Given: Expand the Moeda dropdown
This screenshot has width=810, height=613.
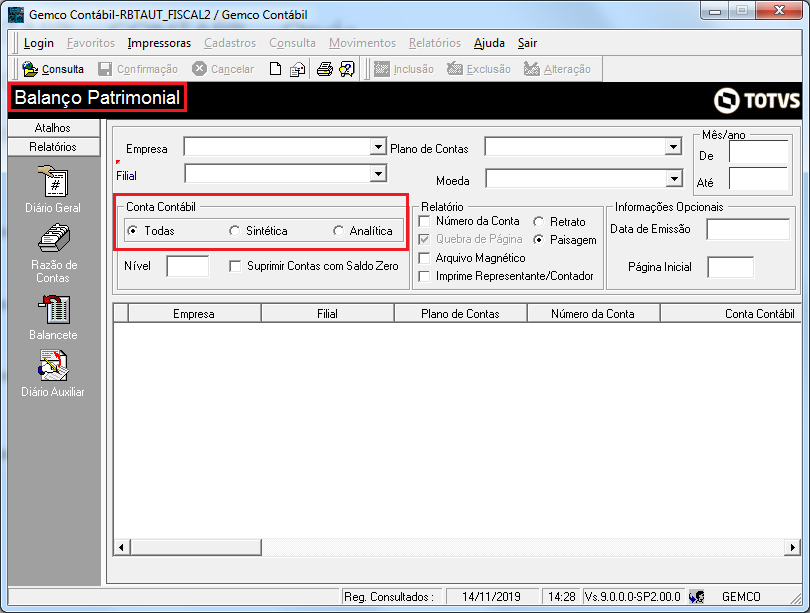Looking at the screenshot, I should 674,179.
